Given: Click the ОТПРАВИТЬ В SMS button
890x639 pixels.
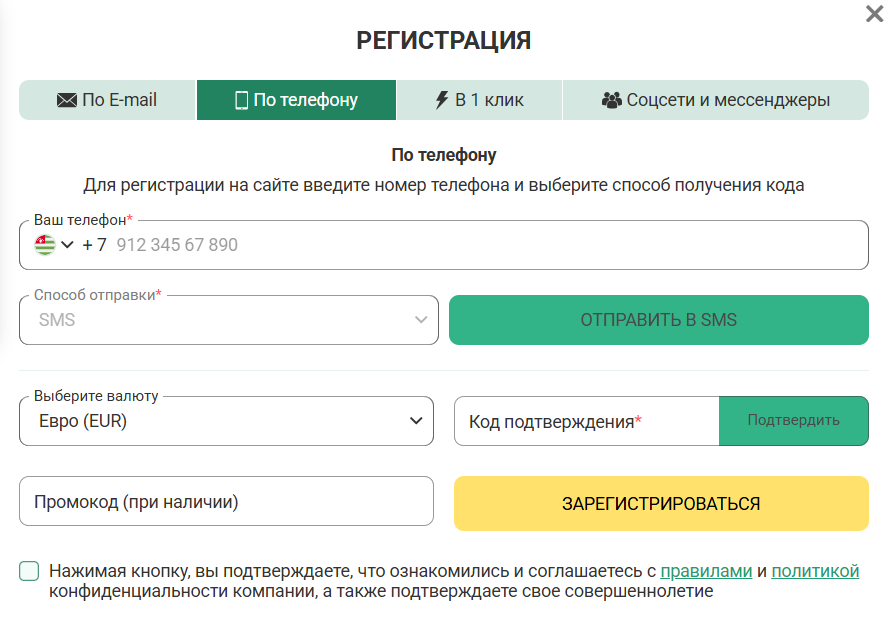Looking at the screenshot, I should coord(659,320).
